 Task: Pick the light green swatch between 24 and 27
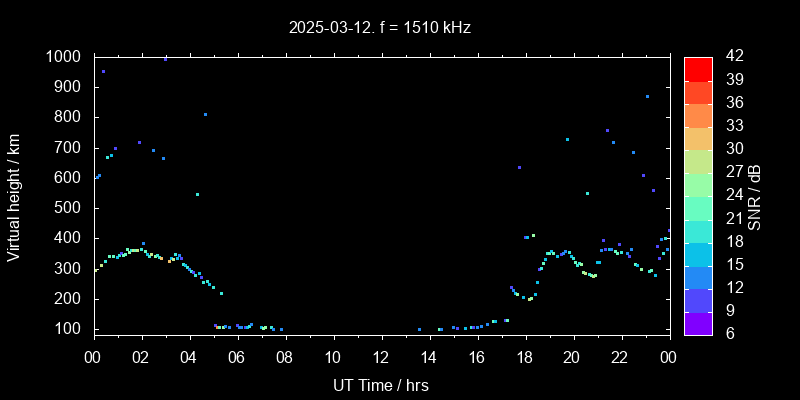[698, 183]
